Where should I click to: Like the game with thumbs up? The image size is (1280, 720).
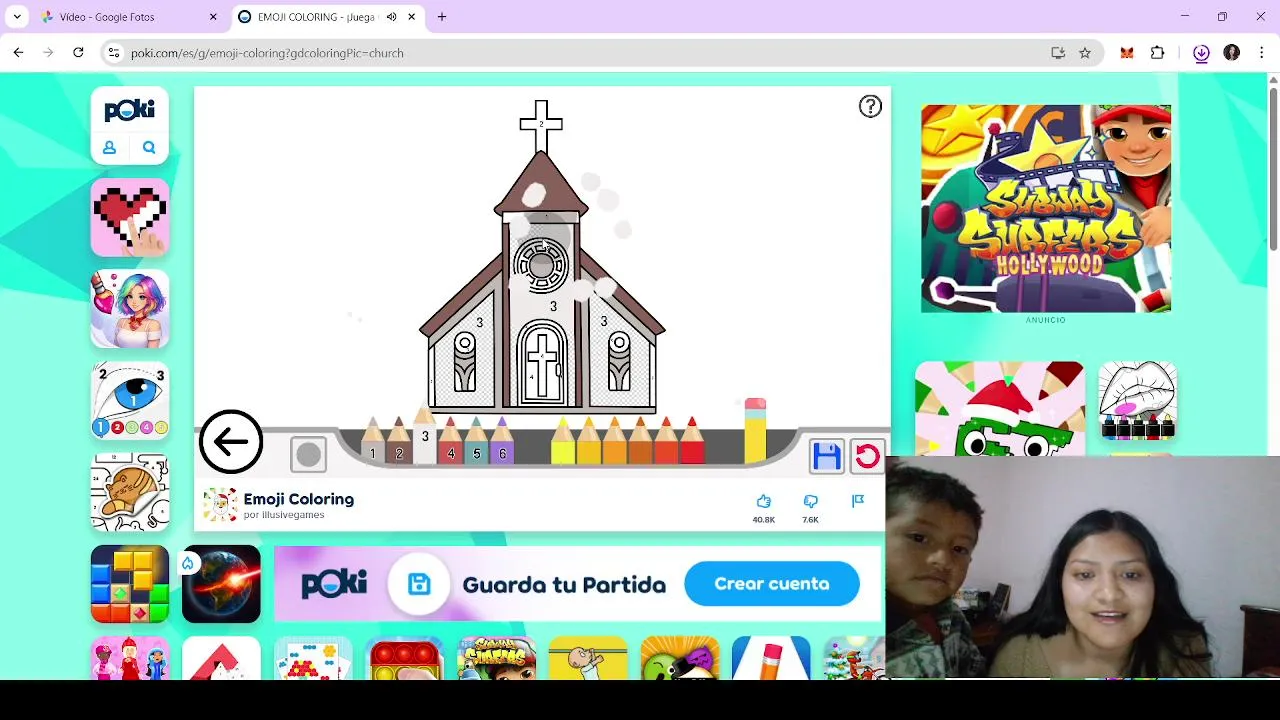pos(764,501)
